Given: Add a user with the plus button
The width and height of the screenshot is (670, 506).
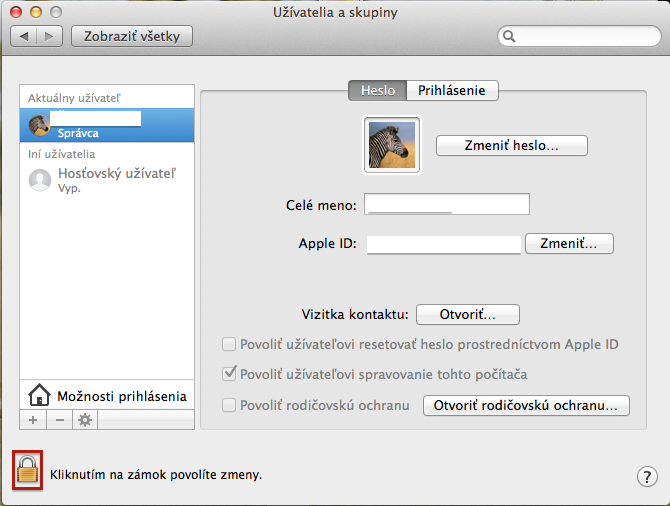Looking at the screenshot, I should (33, 420).
